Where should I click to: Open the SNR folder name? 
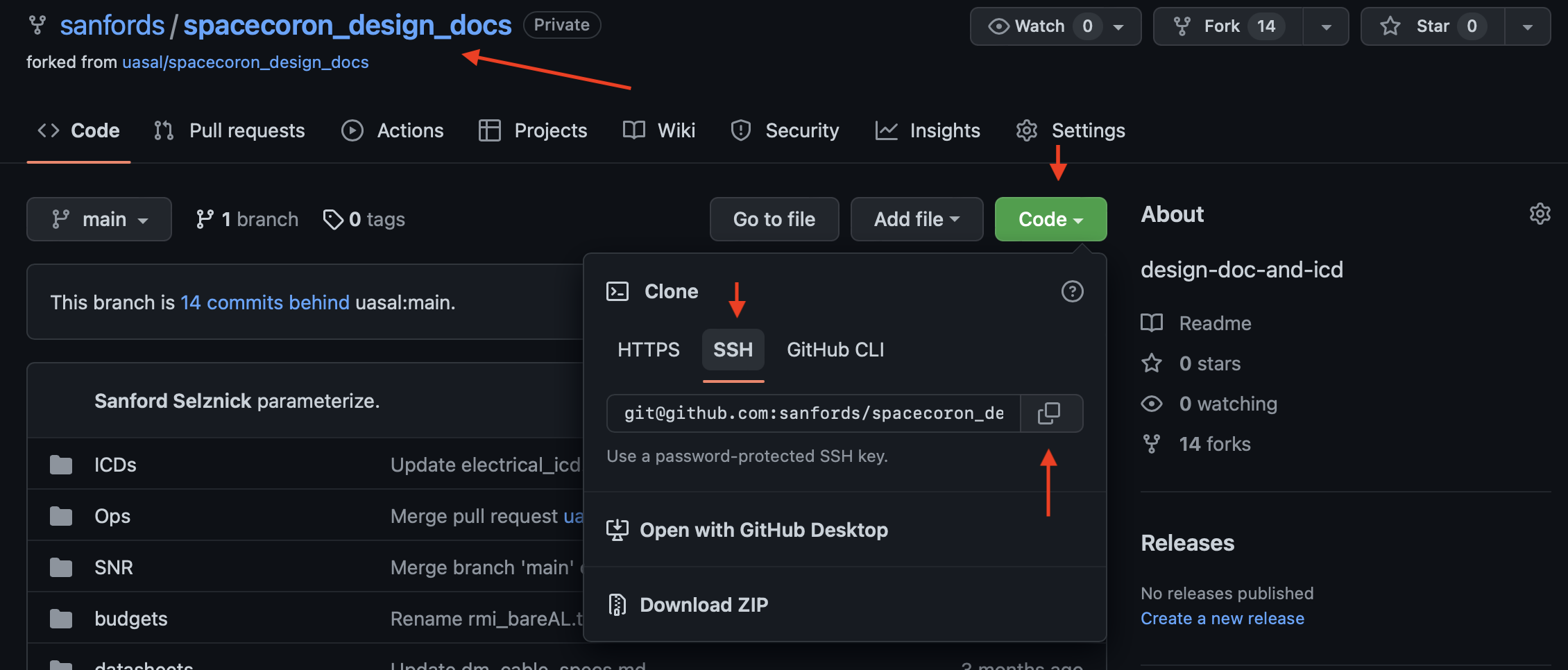pos(114,567)
